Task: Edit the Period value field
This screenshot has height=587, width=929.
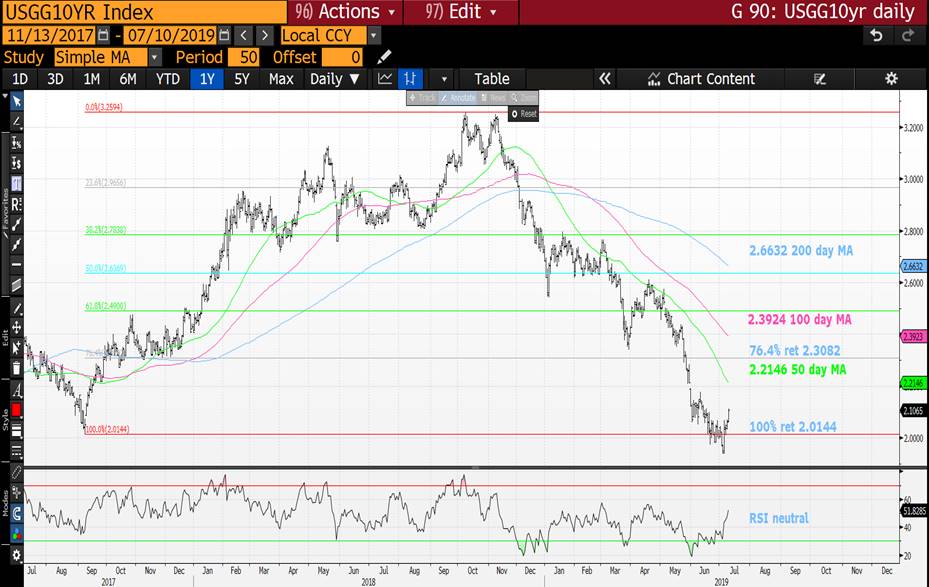Action: 243,57
